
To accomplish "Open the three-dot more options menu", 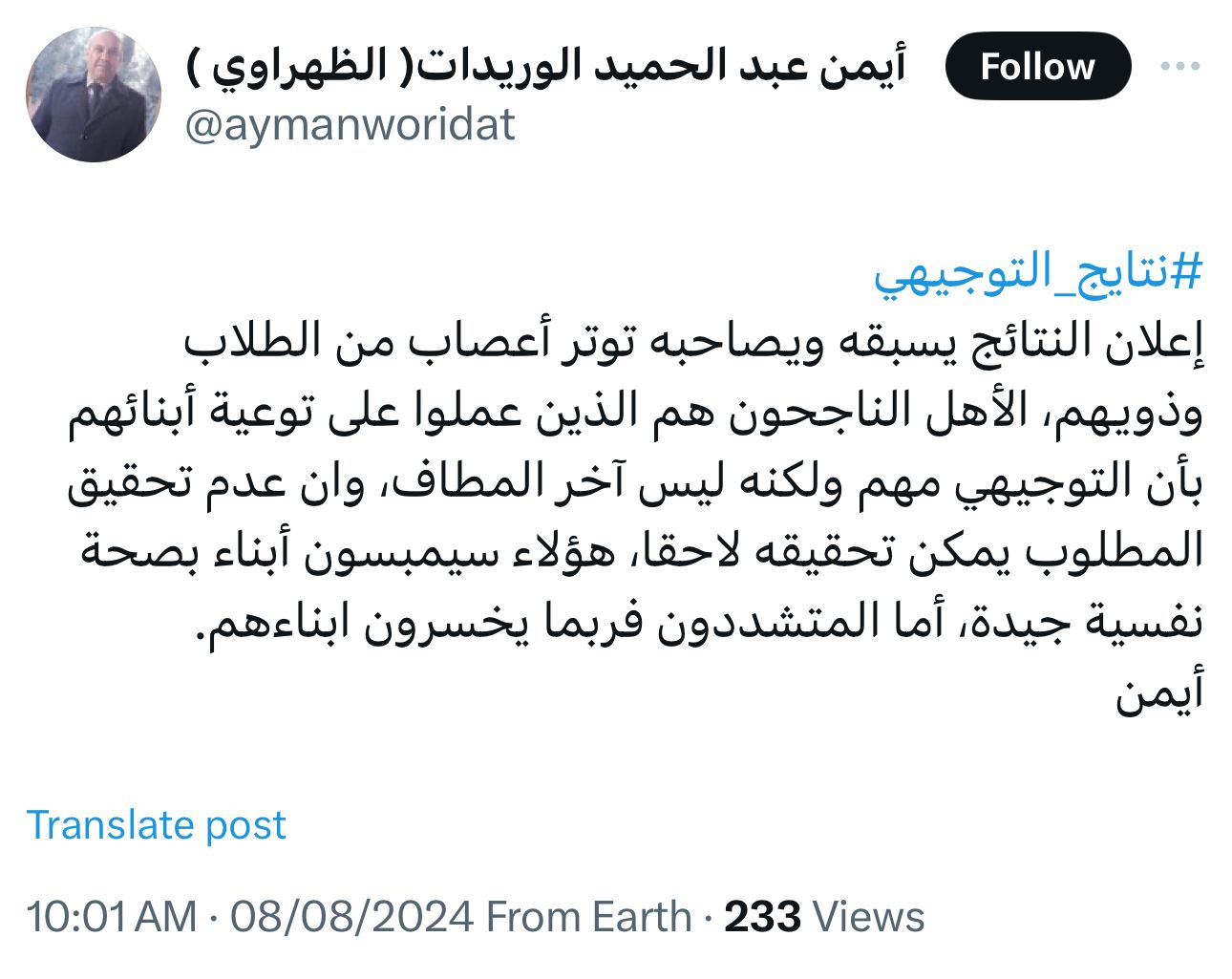I will coord(1179,67).
